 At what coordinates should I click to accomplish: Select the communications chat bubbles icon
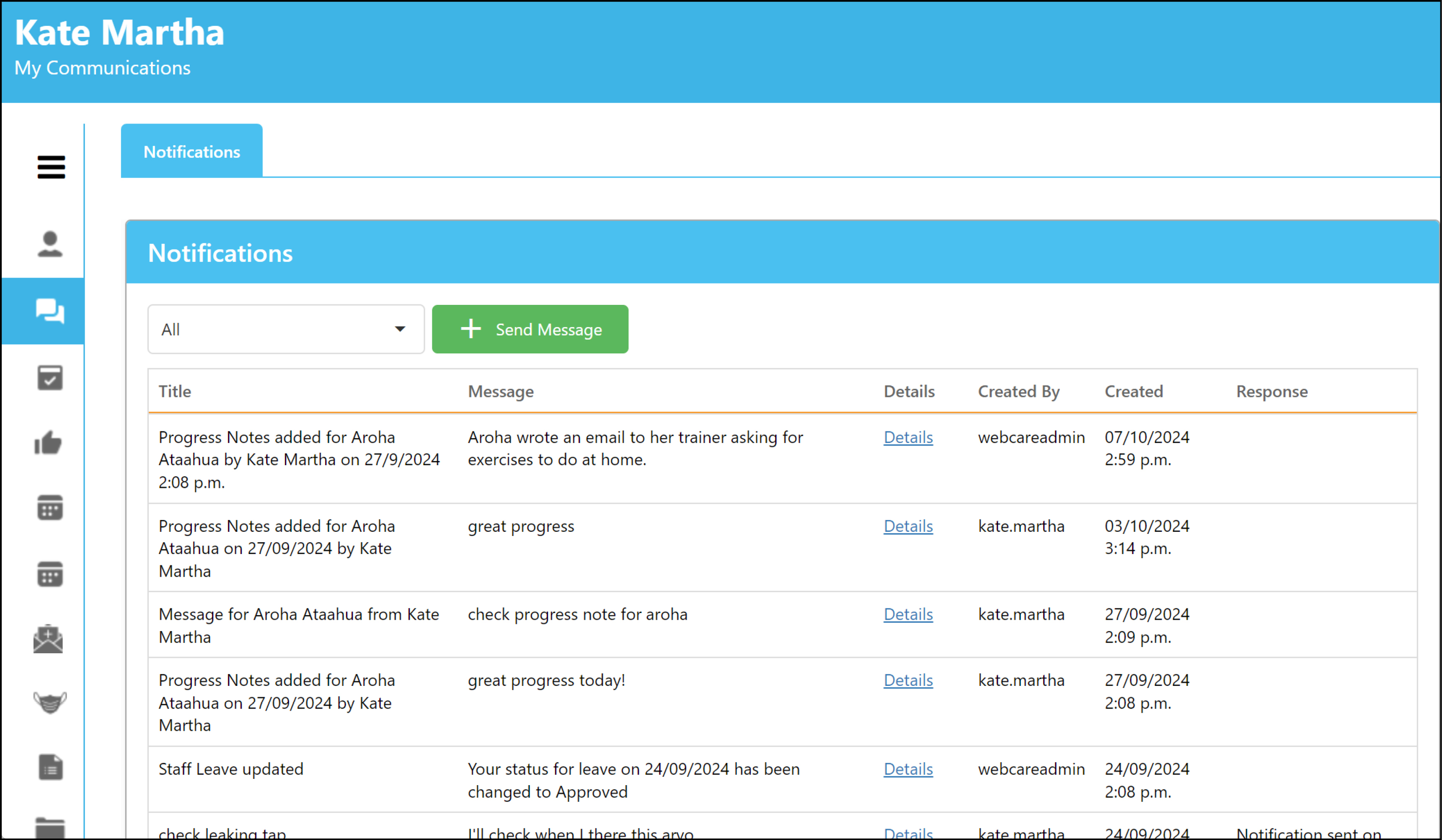click(x=50, y=311)
